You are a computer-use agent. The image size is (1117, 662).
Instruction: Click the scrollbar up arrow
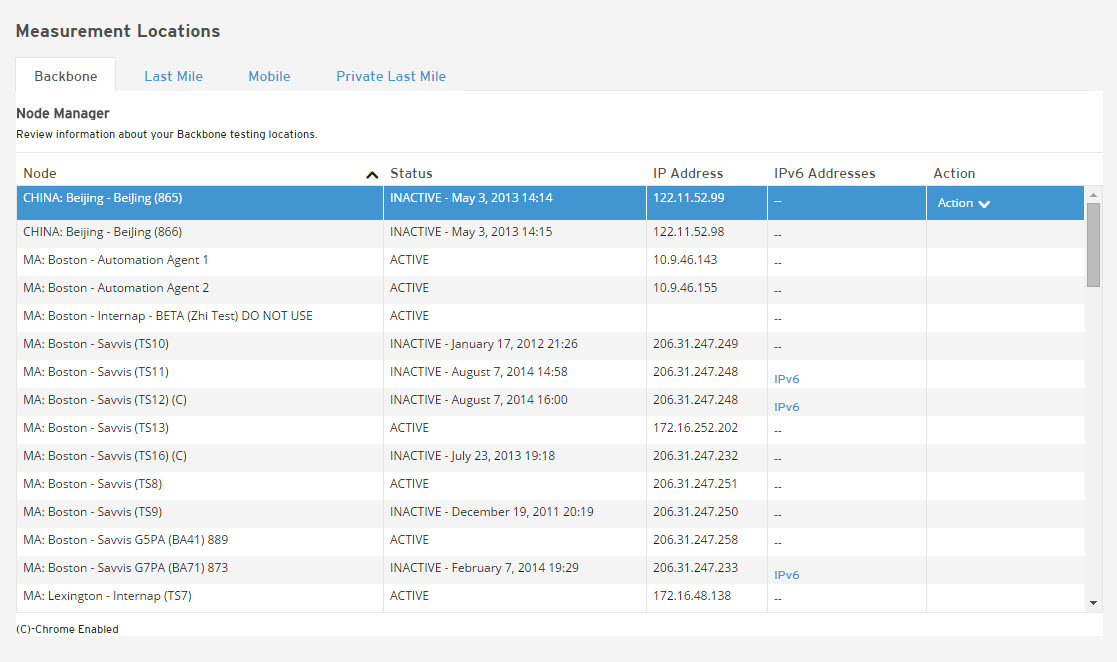1093,195
